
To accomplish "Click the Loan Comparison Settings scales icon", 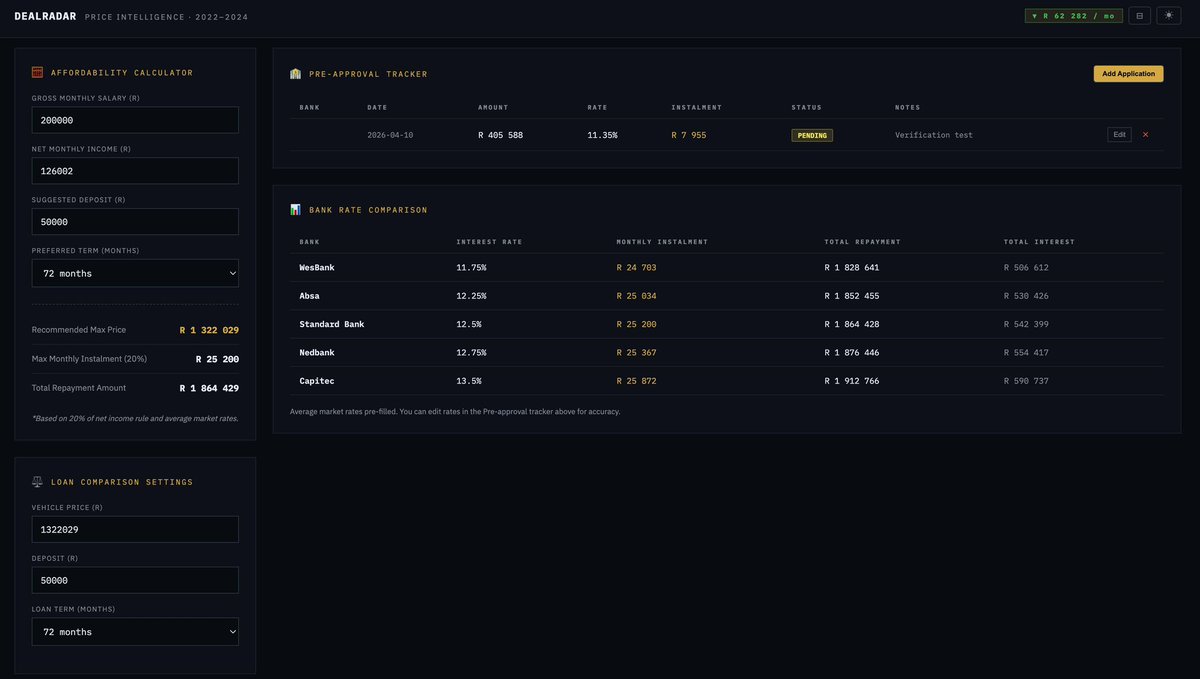I will (37, 482).
